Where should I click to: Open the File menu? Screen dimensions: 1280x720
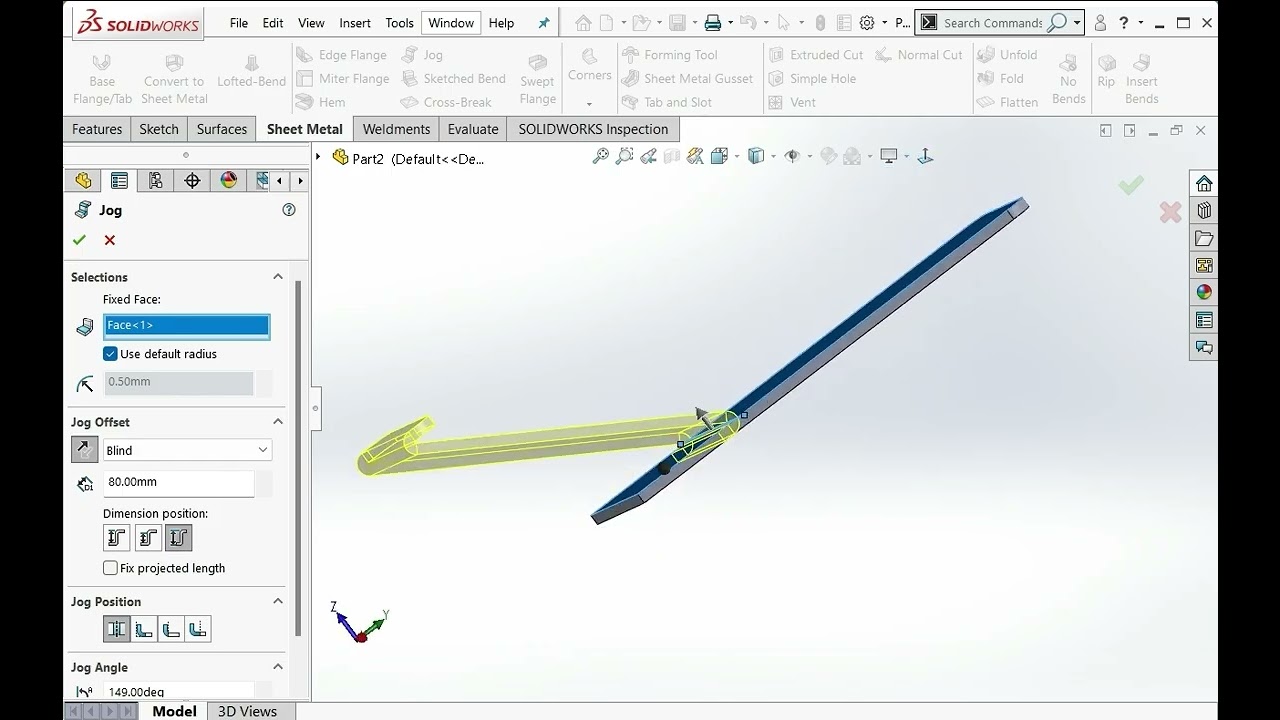pos(239,23)
